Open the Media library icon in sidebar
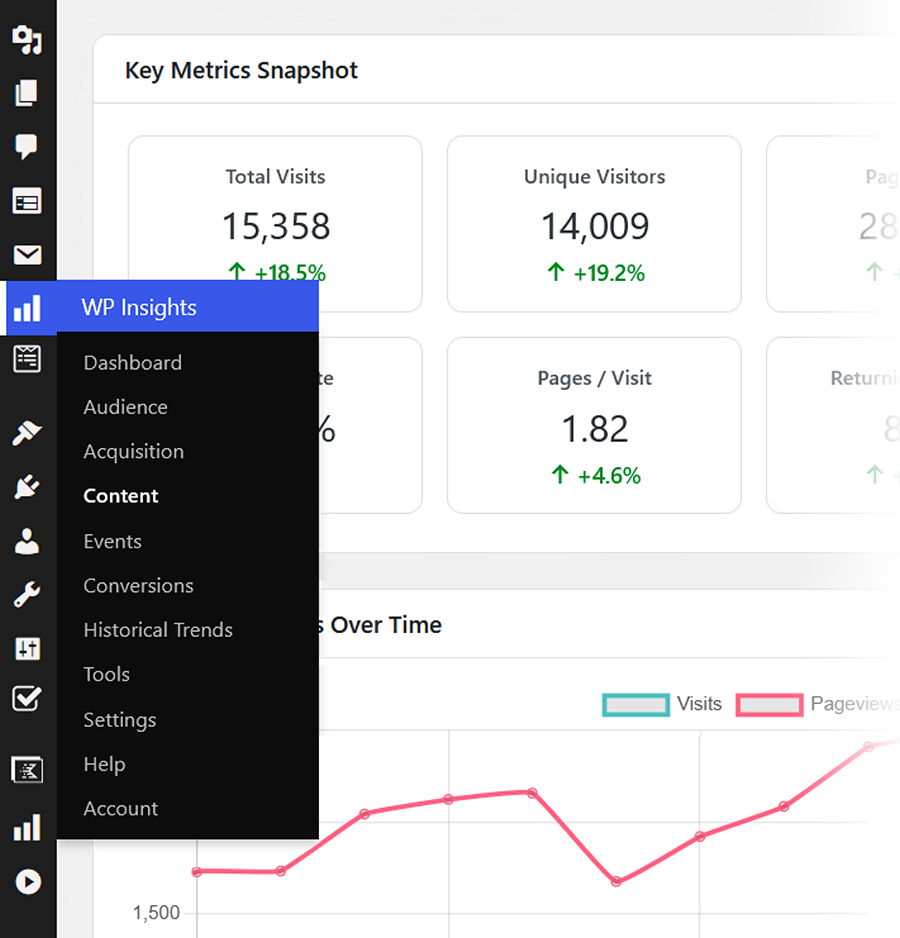 [x=28, y=39]
